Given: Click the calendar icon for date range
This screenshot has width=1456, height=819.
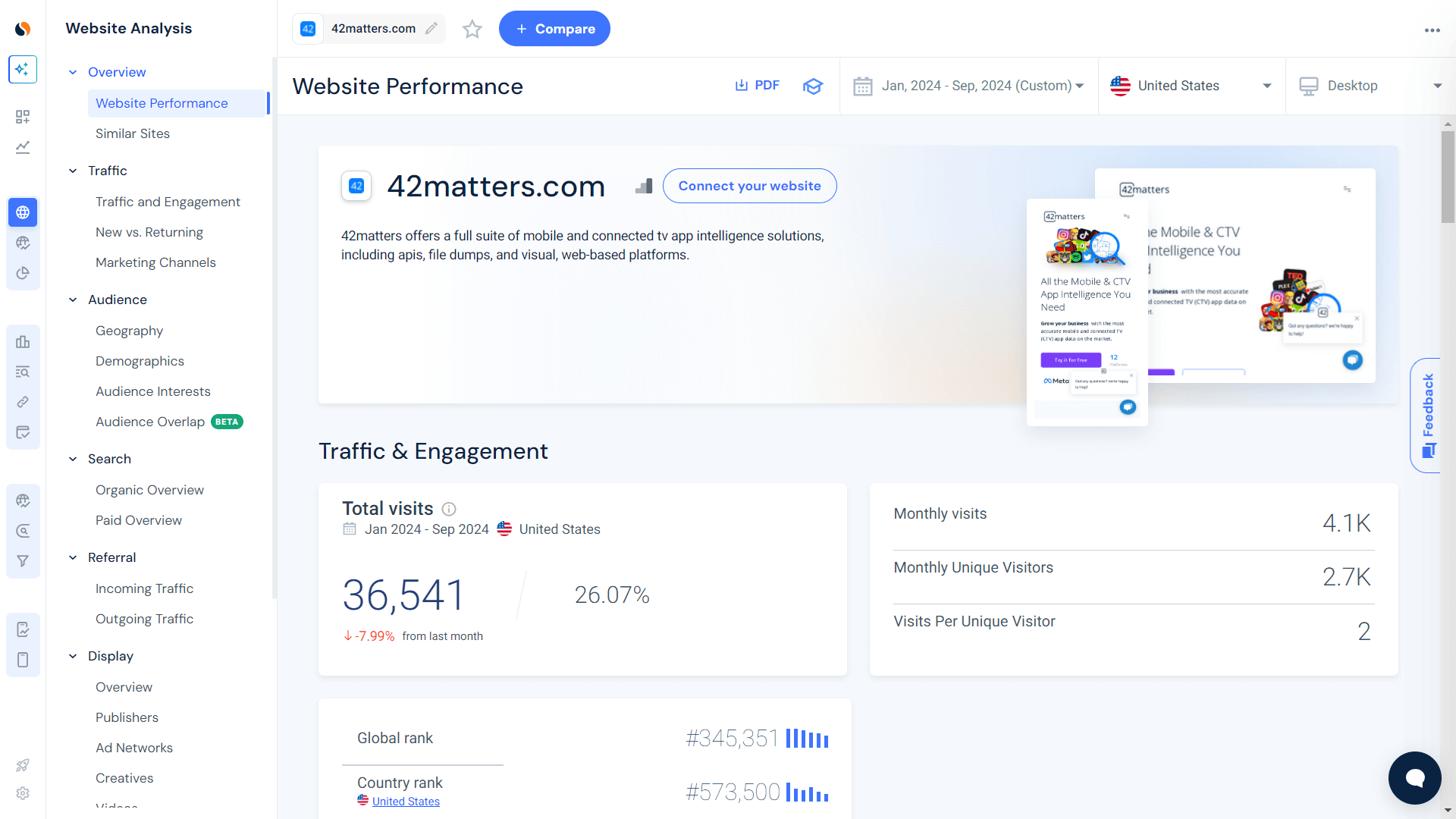Looking at the screenshot, I should pyautogui.click(x=863, y=85).
